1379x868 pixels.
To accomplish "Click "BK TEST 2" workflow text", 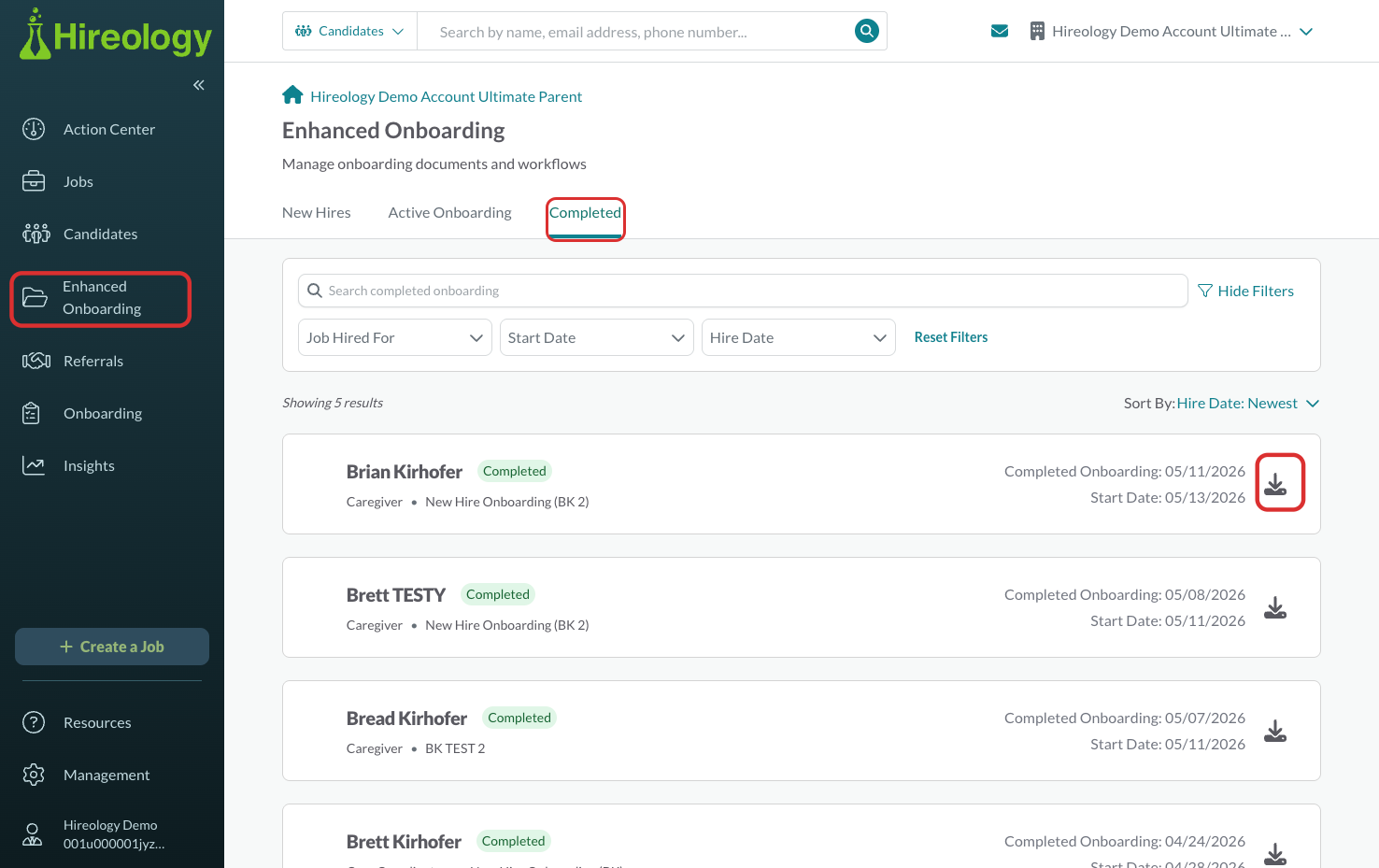I will (455, 748).
